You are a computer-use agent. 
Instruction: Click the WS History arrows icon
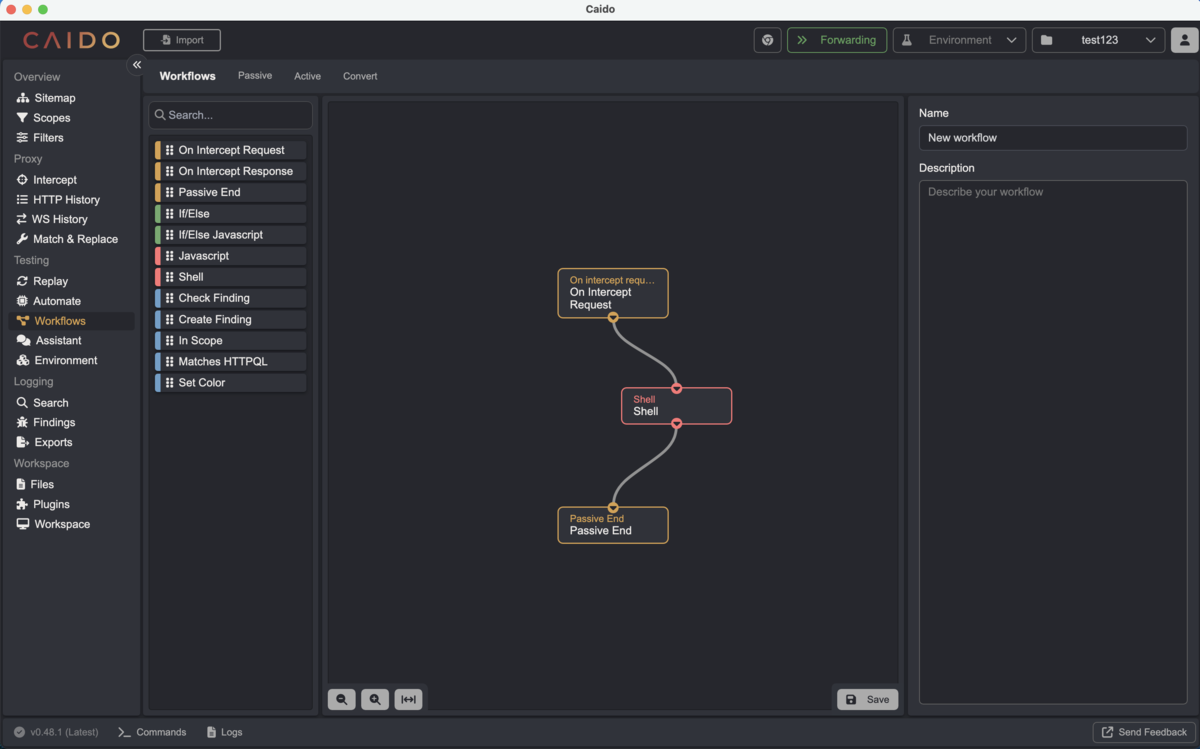point(22,219)
